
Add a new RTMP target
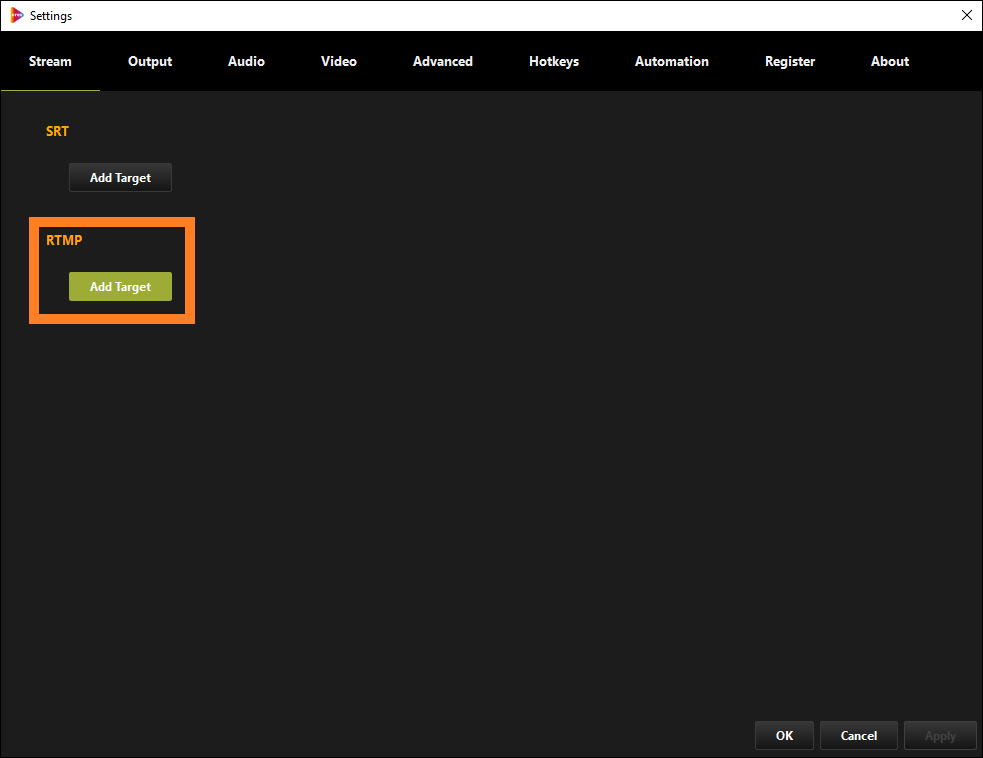(120, 286)
